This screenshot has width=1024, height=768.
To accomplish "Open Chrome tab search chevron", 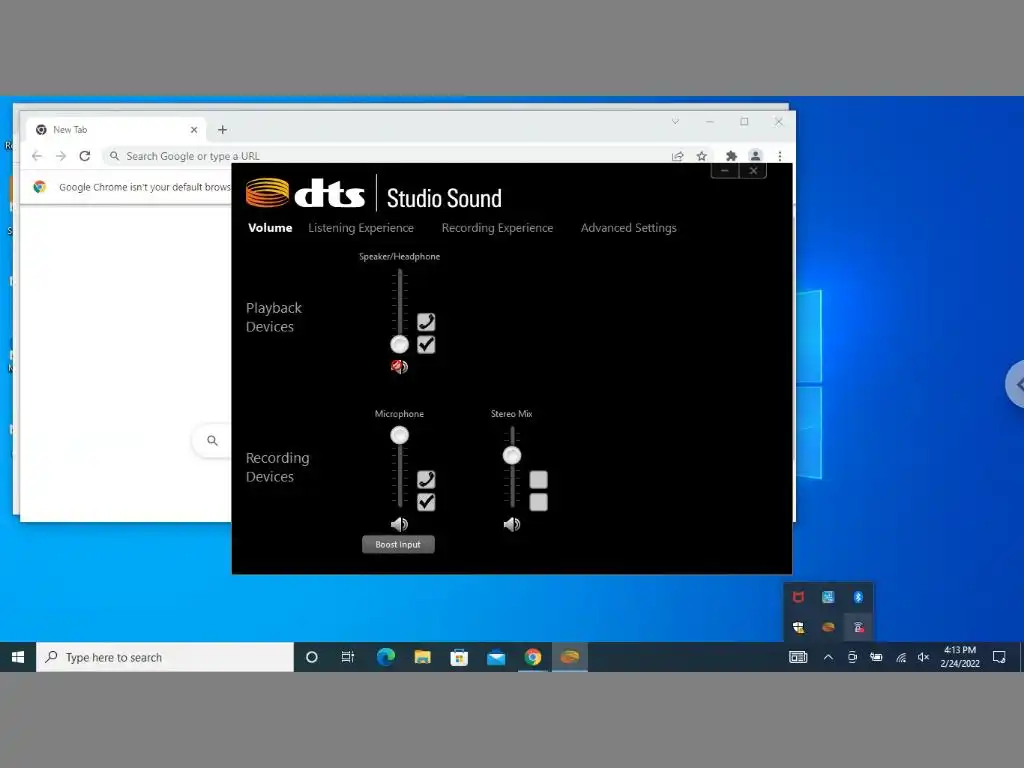I will pyautogui.click(x=675, y=121).
